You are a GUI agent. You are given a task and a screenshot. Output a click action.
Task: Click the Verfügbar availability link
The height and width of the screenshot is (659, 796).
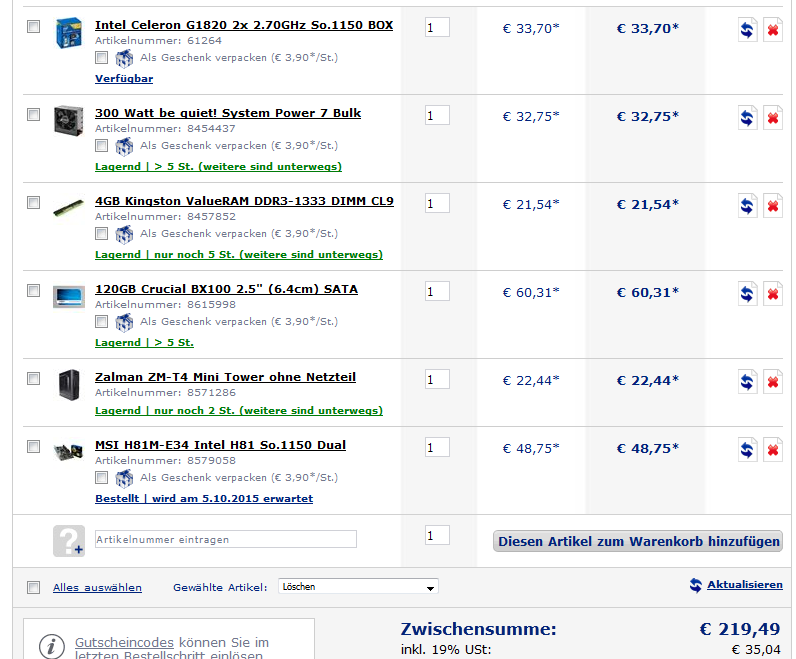point(124,79)
